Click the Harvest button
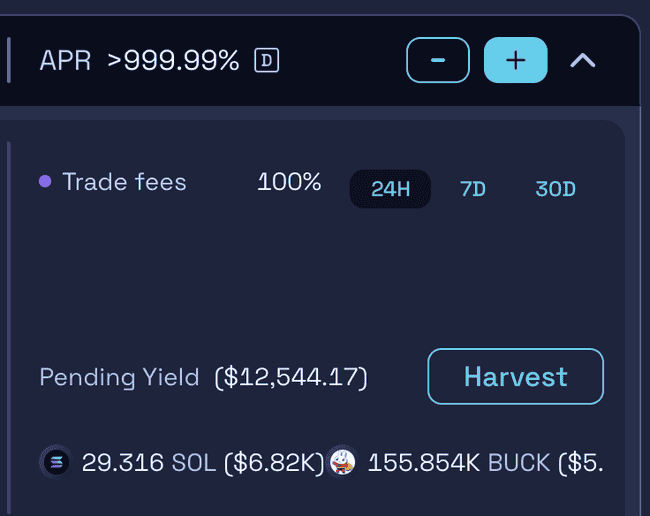The height and width of the screenshot is (516, 650). [x=515, y=376]
